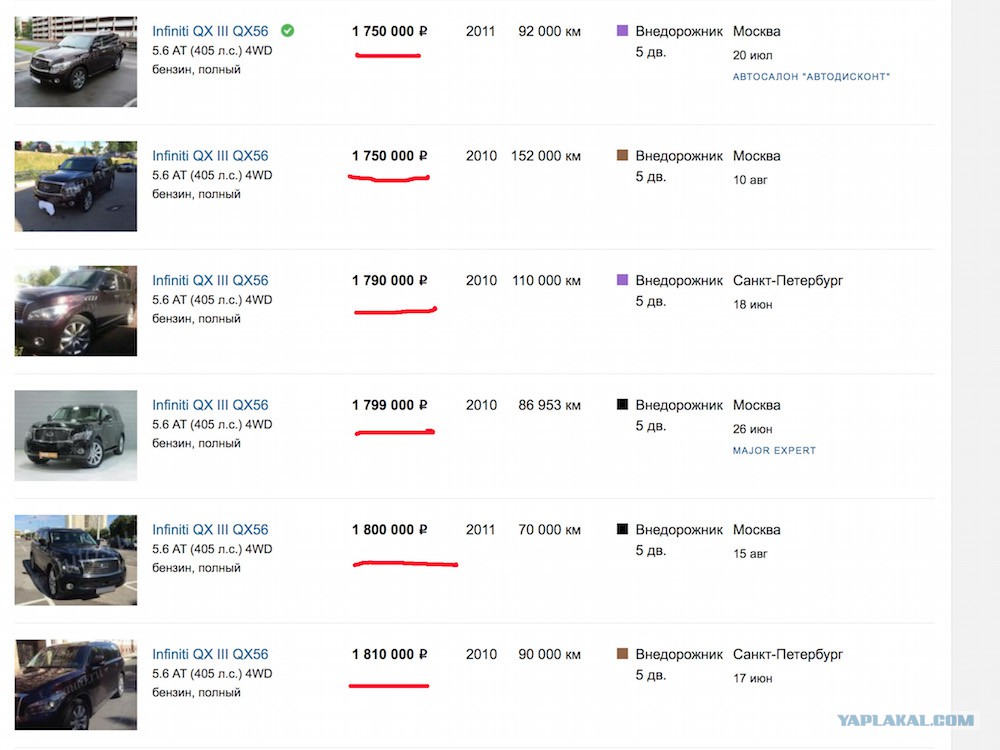
Task: Open Infiniti QX III QX56 link with 90 000 км
Action: pyautogui.click(x=210, y=654)
